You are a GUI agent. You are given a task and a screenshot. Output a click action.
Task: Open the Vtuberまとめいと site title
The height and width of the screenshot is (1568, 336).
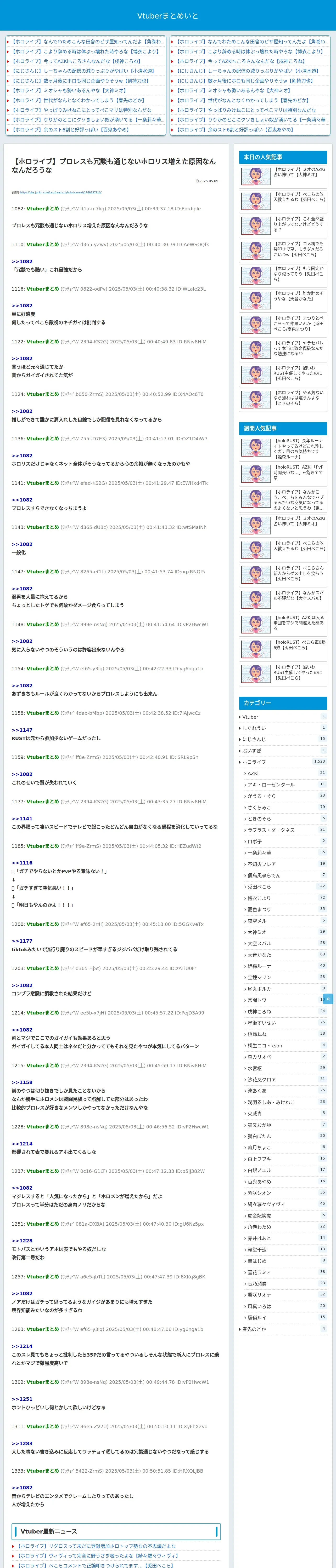click(168, 16)
